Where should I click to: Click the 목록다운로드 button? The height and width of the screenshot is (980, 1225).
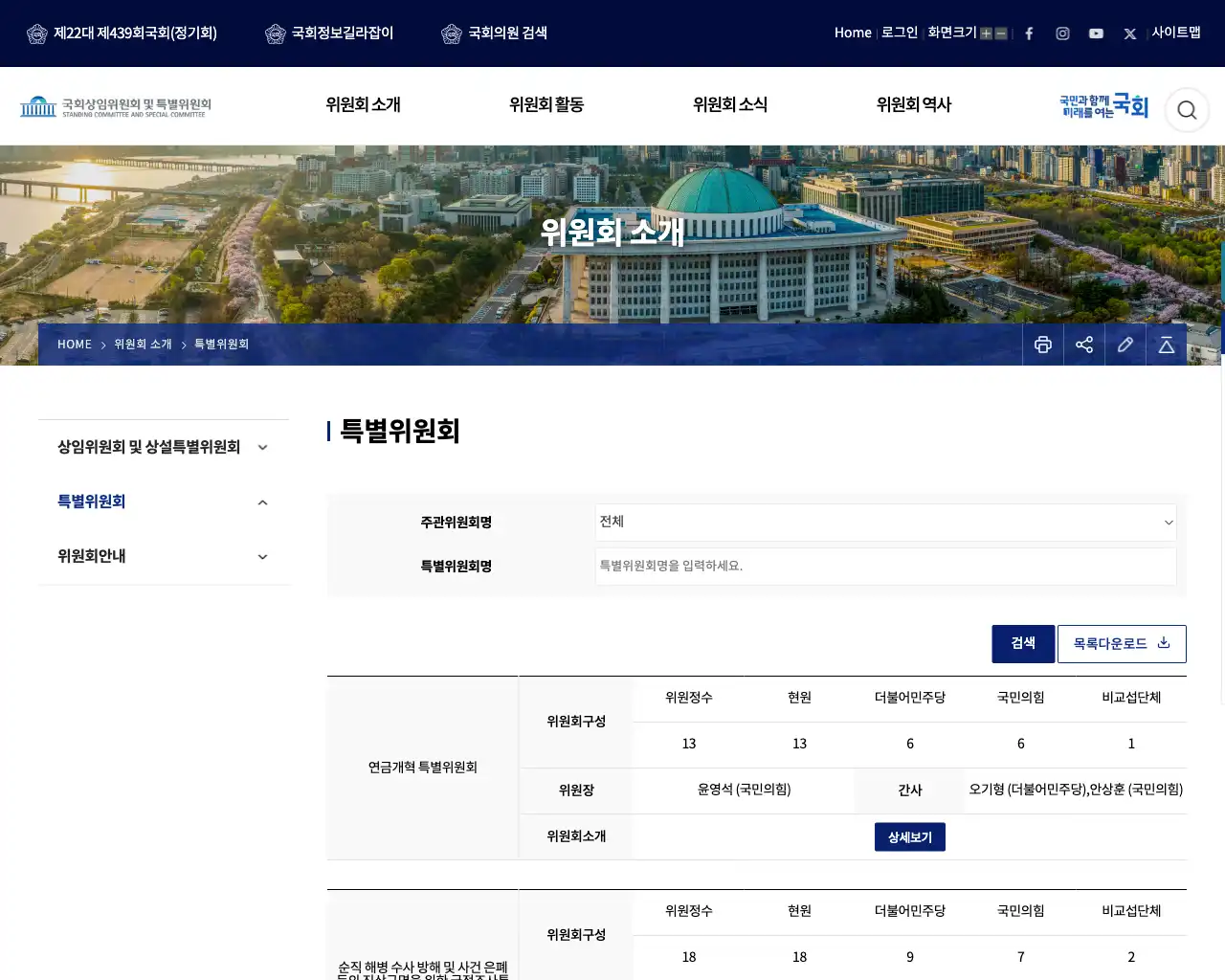coord(1122,644)
